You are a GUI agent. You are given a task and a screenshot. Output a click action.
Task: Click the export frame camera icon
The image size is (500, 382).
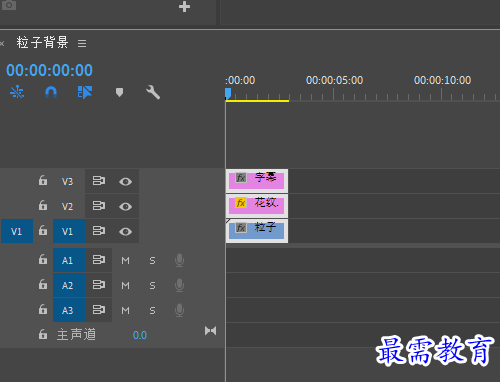click(x=9, y=5)
